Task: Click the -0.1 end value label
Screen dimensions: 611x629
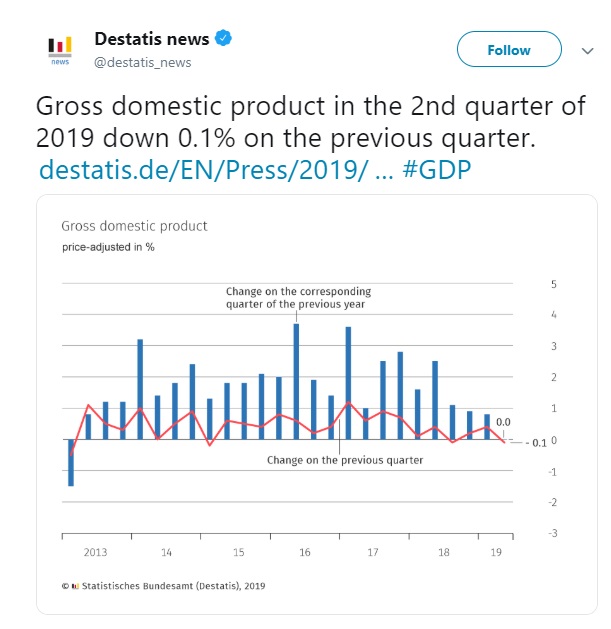Action: [538, 442]
